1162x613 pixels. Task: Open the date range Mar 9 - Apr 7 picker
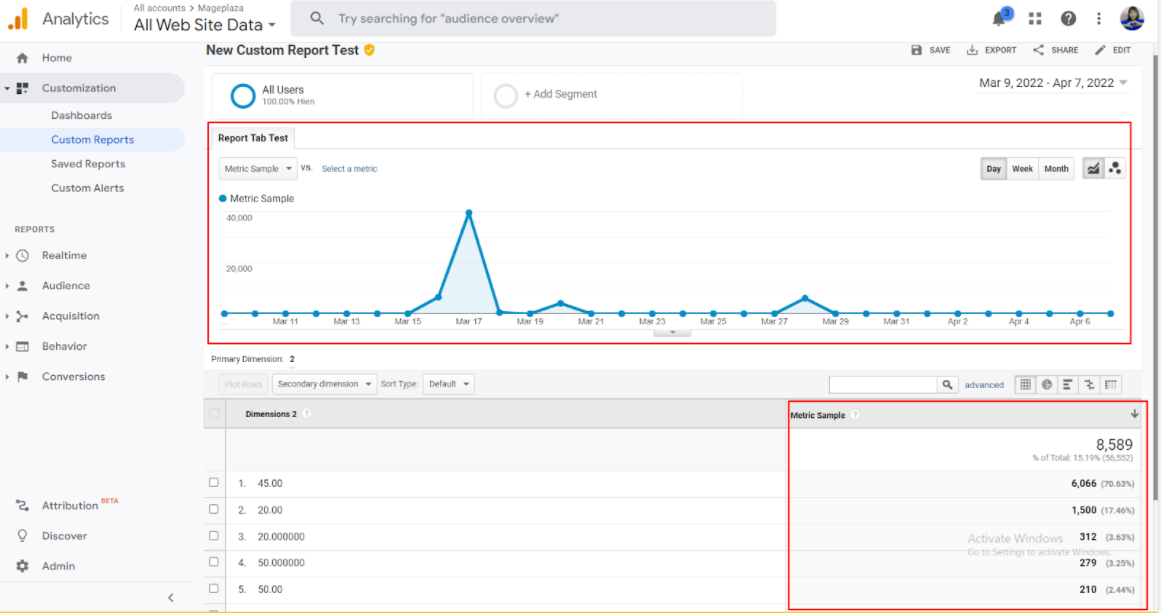tap(1053, 83)
